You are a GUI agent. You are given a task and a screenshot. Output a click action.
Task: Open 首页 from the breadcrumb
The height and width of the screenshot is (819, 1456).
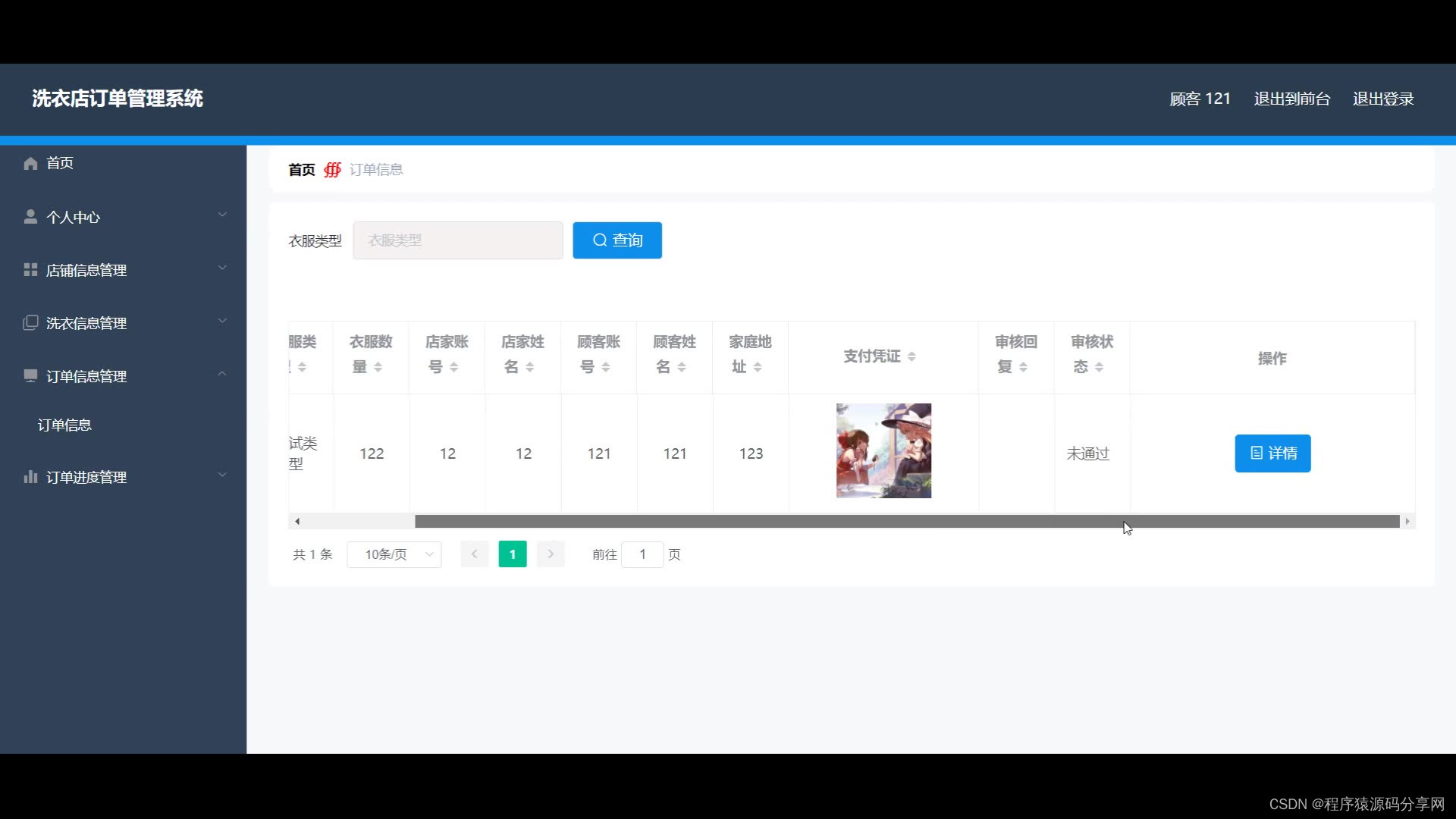pos(300,169)
